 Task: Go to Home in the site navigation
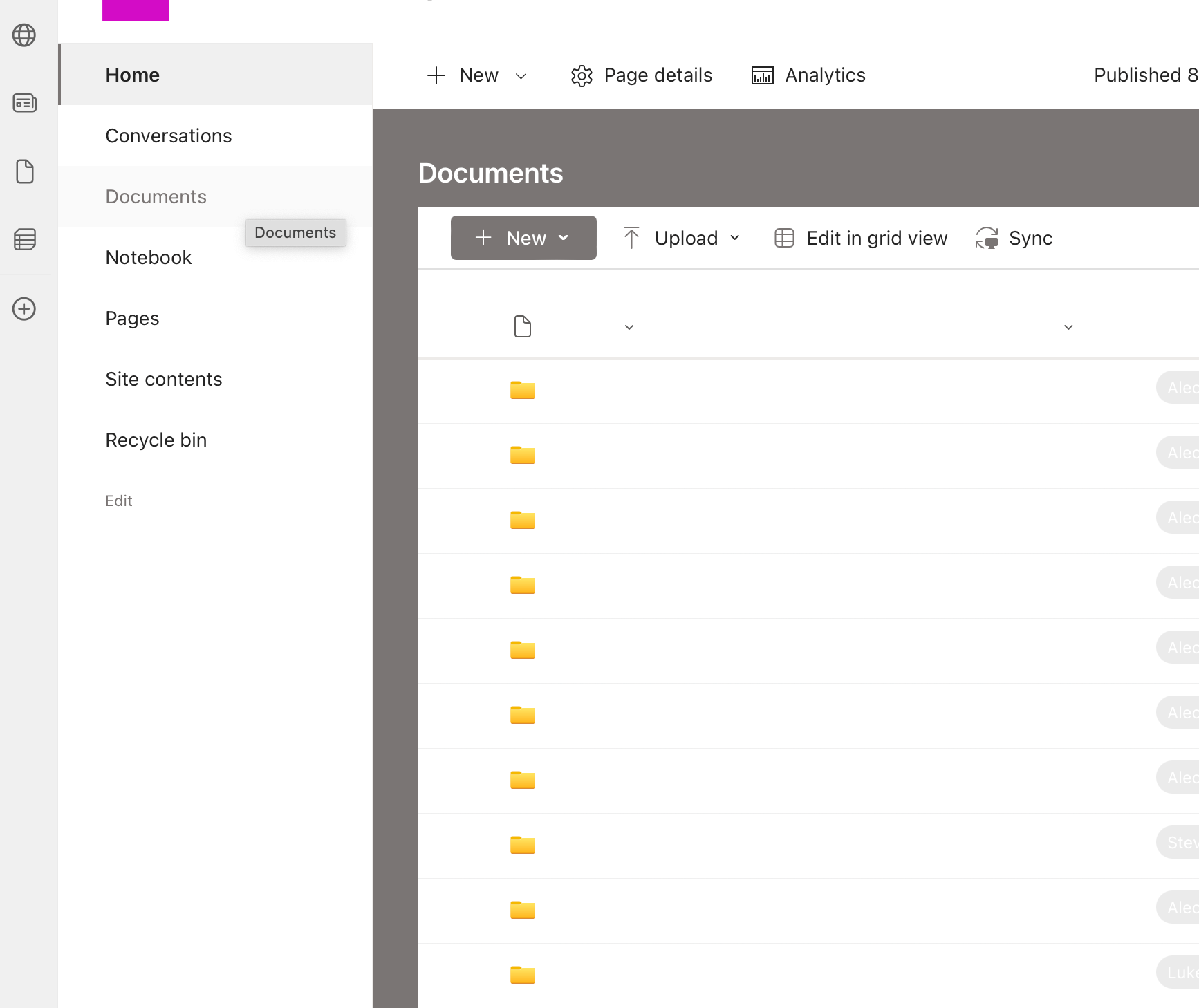tap(216, 75)
